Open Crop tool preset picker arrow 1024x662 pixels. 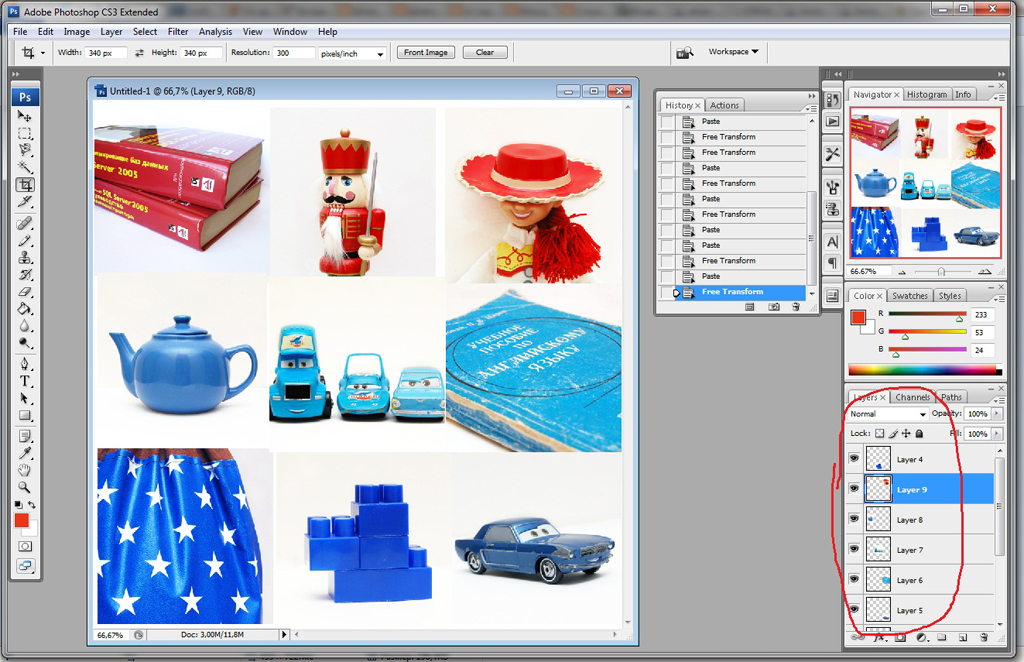click(43, 53)
